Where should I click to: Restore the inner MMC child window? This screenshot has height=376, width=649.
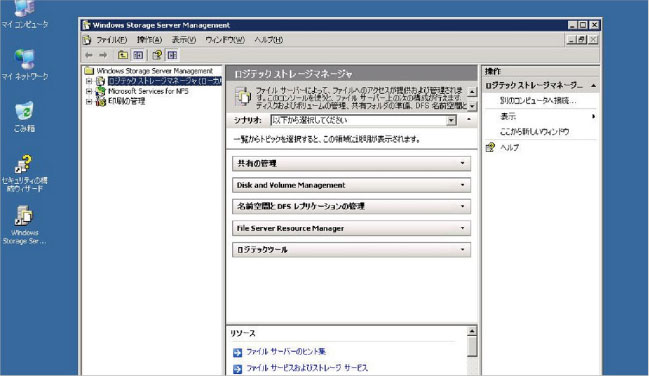582,39
